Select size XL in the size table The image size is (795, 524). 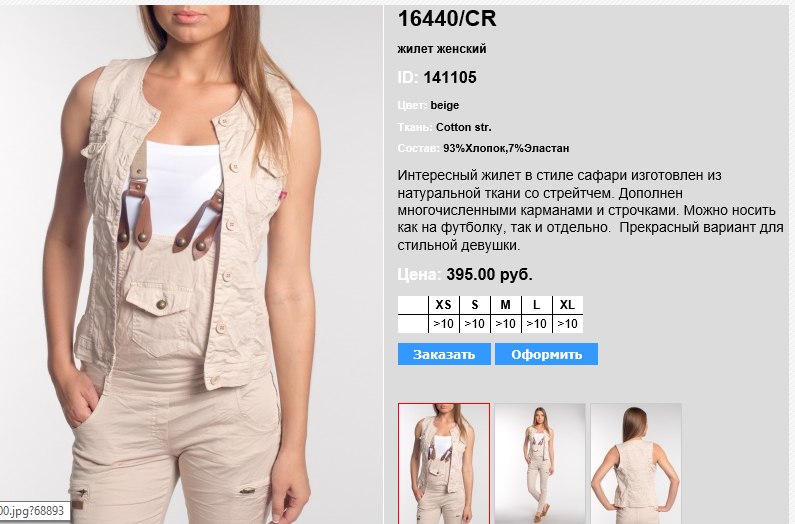pyautogui.click(x=567, y=305)
